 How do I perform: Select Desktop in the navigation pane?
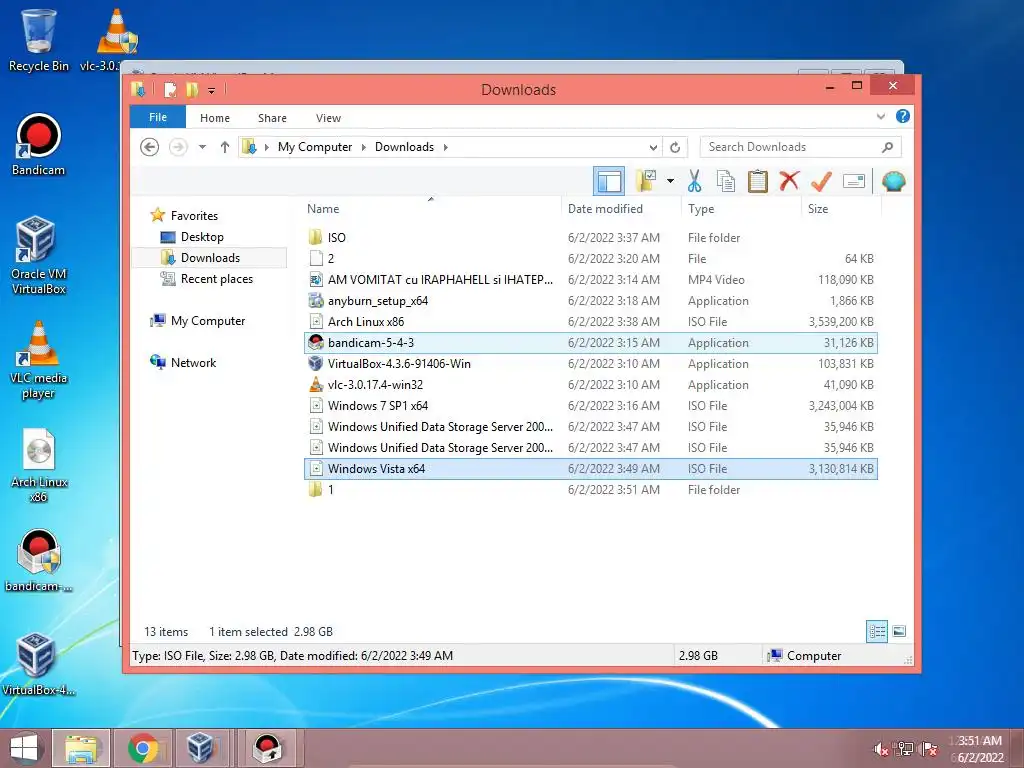click(x=202, y=236)
